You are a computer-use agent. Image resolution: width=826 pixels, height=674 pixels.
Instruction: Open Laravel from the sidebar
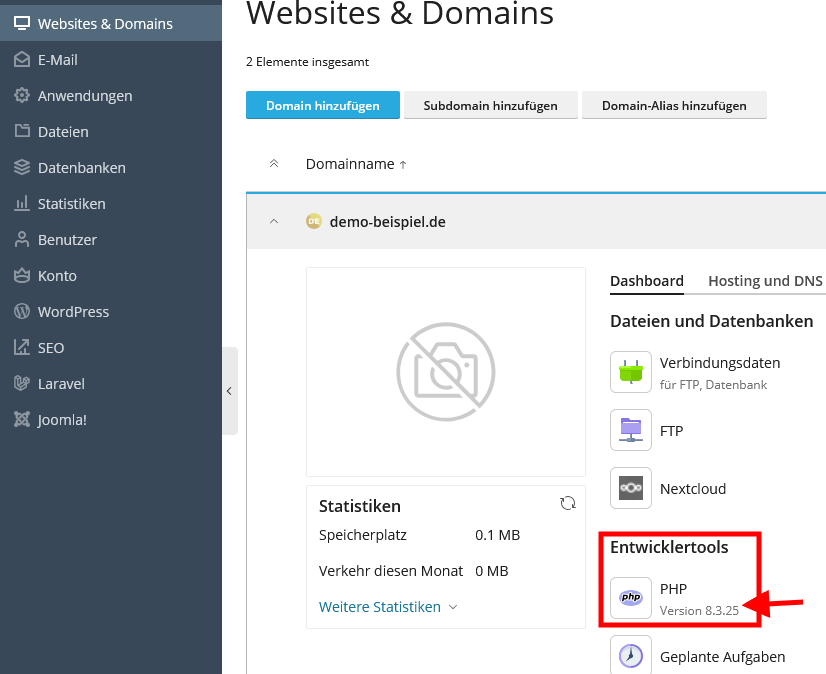(x=60, y=383)
